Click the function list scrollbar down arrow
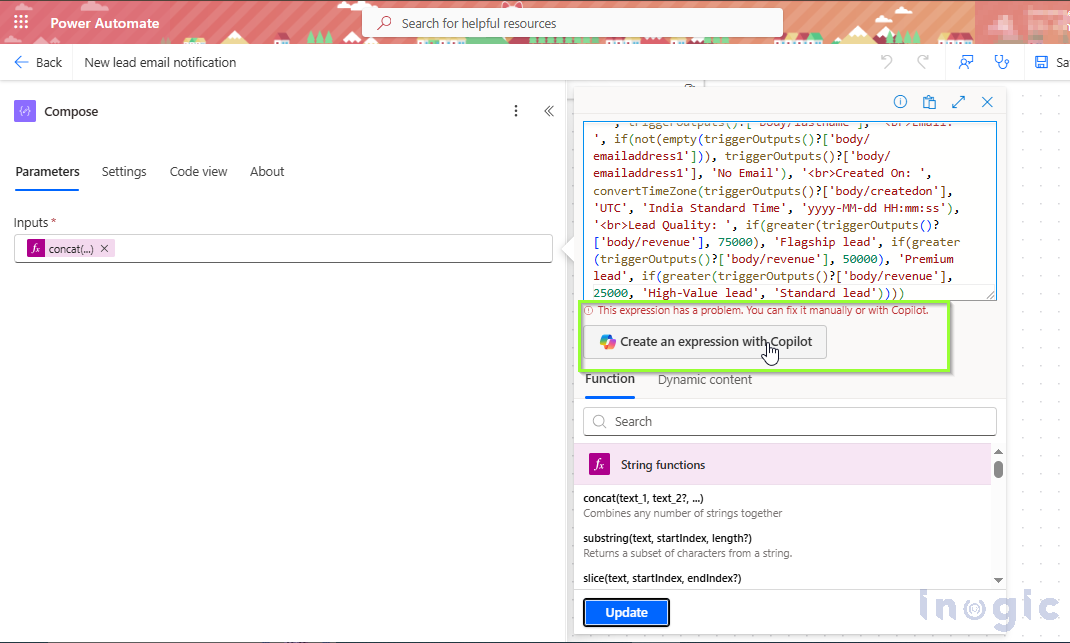Image resolution: width=1070 pixels, height=643 pixels. 998,580
